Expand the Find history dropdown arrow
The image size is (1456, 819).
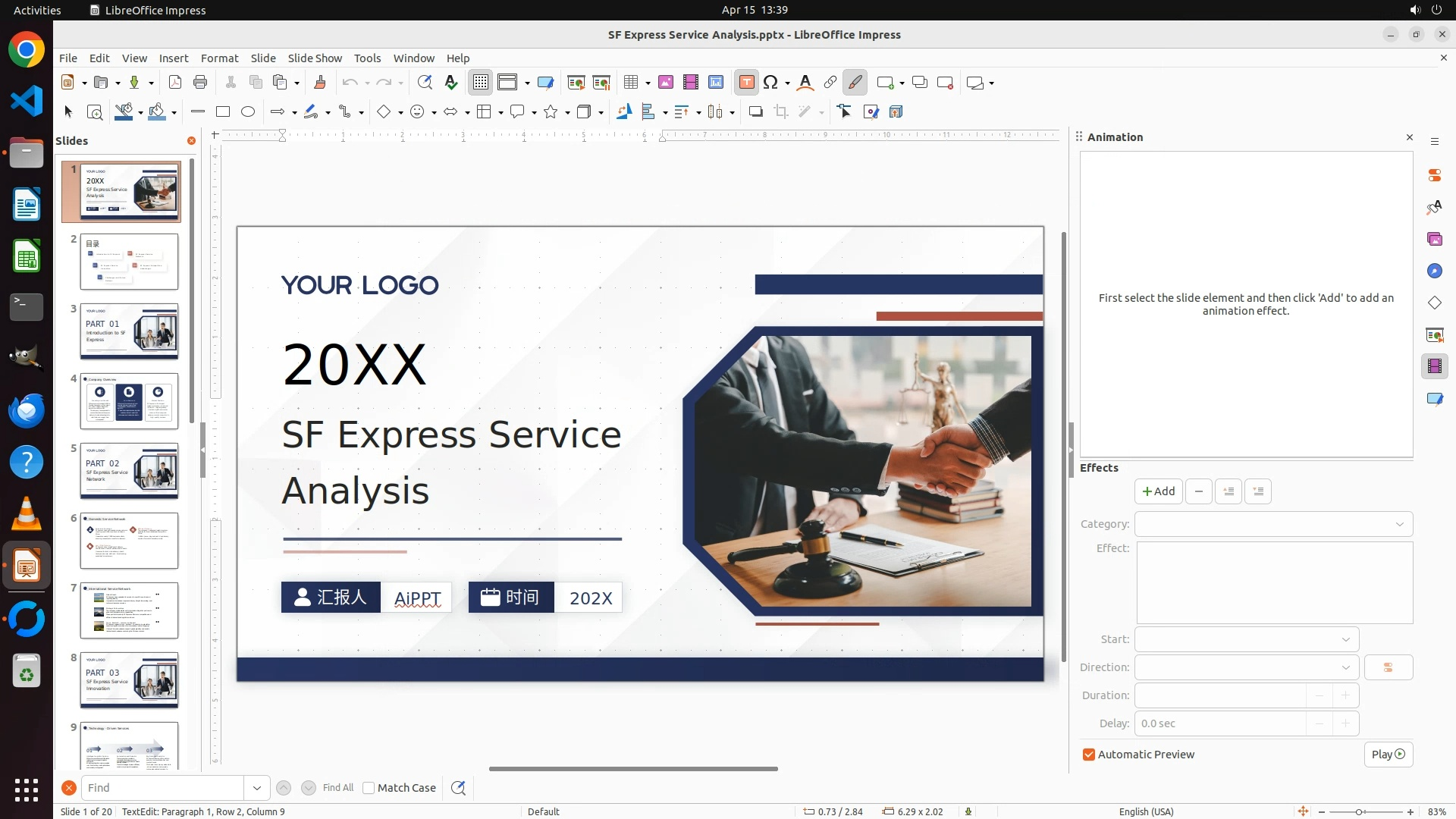[x=257, y=788]
